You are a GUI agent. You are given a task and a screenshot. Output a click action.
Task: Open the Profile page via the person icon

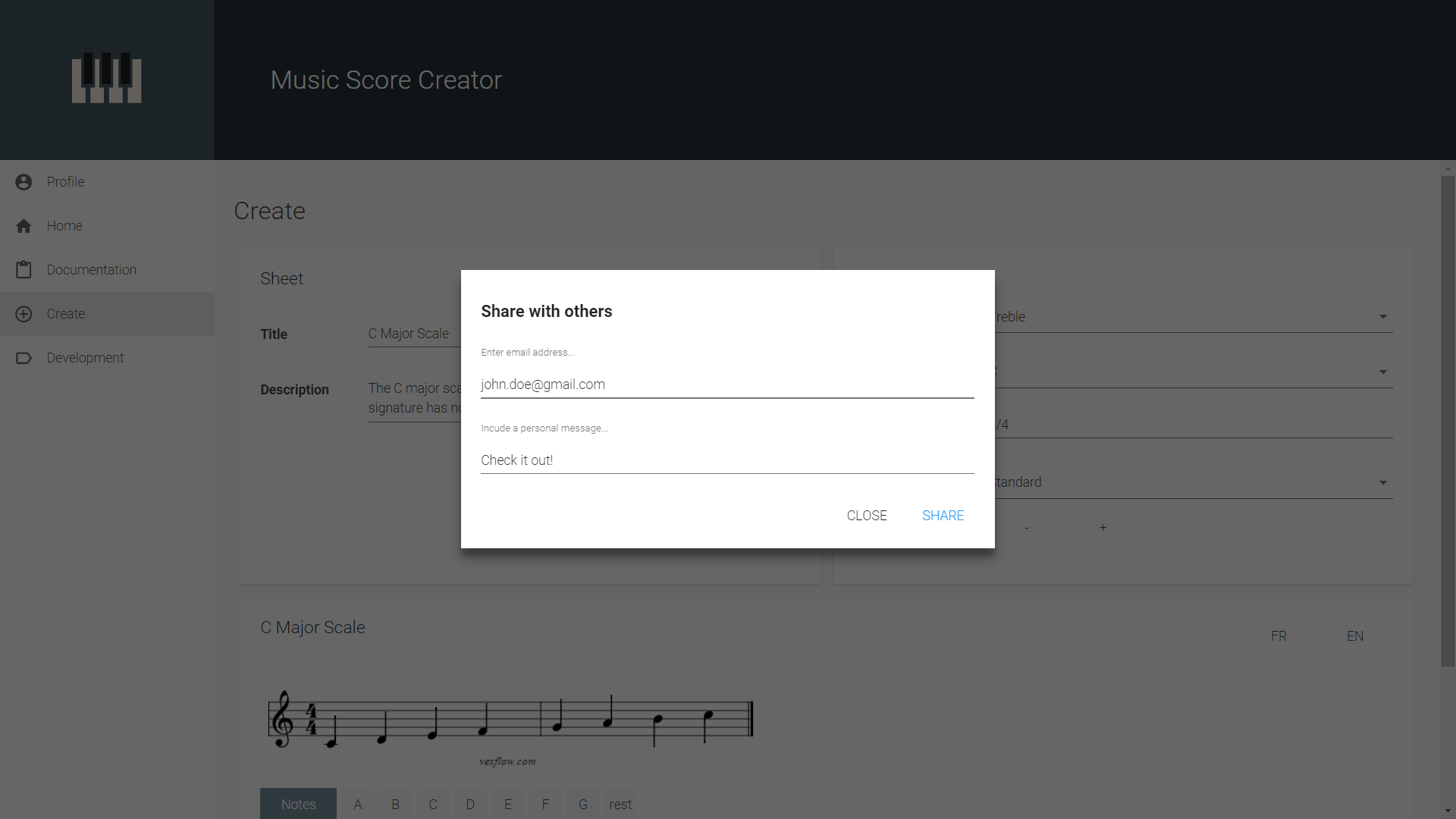click(x=24, y=181)
